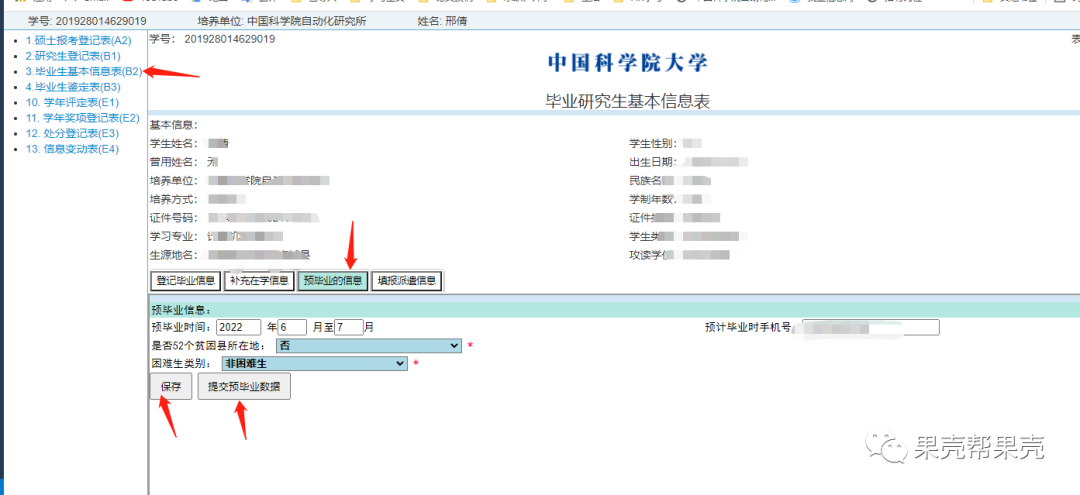Open 4.毕业生鉴定表(B3) link
This screenshot has height=495, width=1080.
(73, 87)
